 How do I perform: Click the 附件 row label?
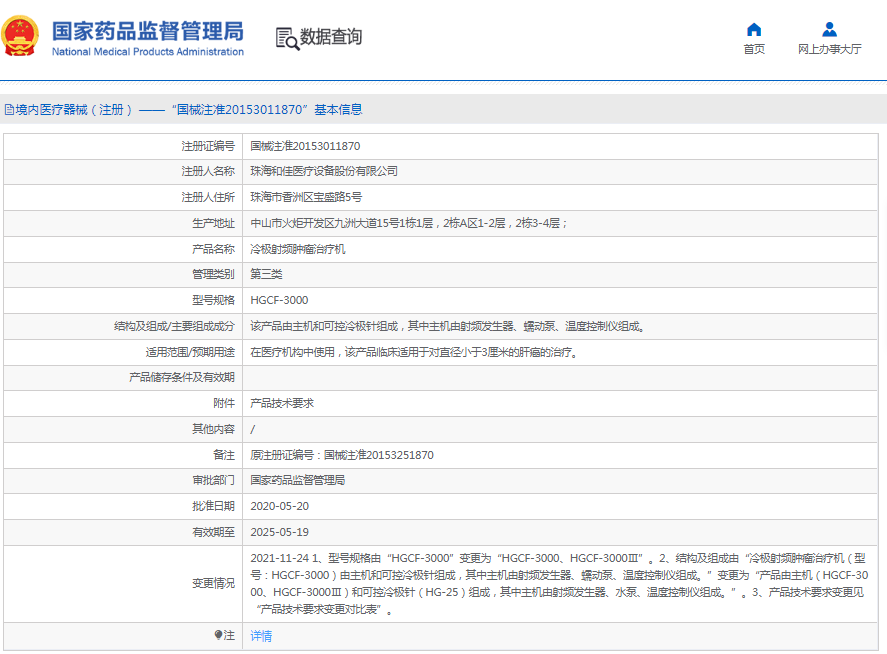click(223, 403)
